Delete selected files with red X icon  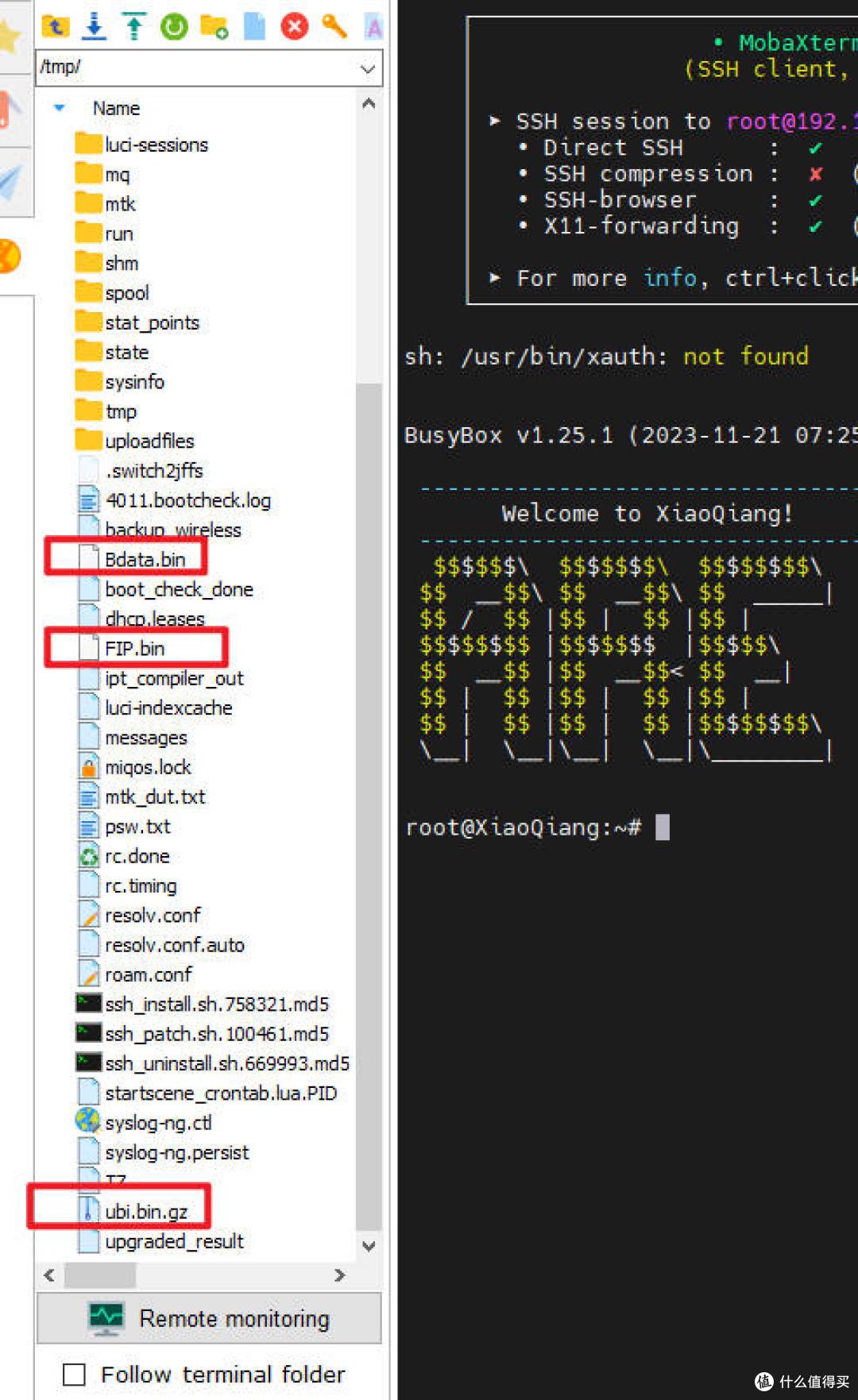point(295,27)
